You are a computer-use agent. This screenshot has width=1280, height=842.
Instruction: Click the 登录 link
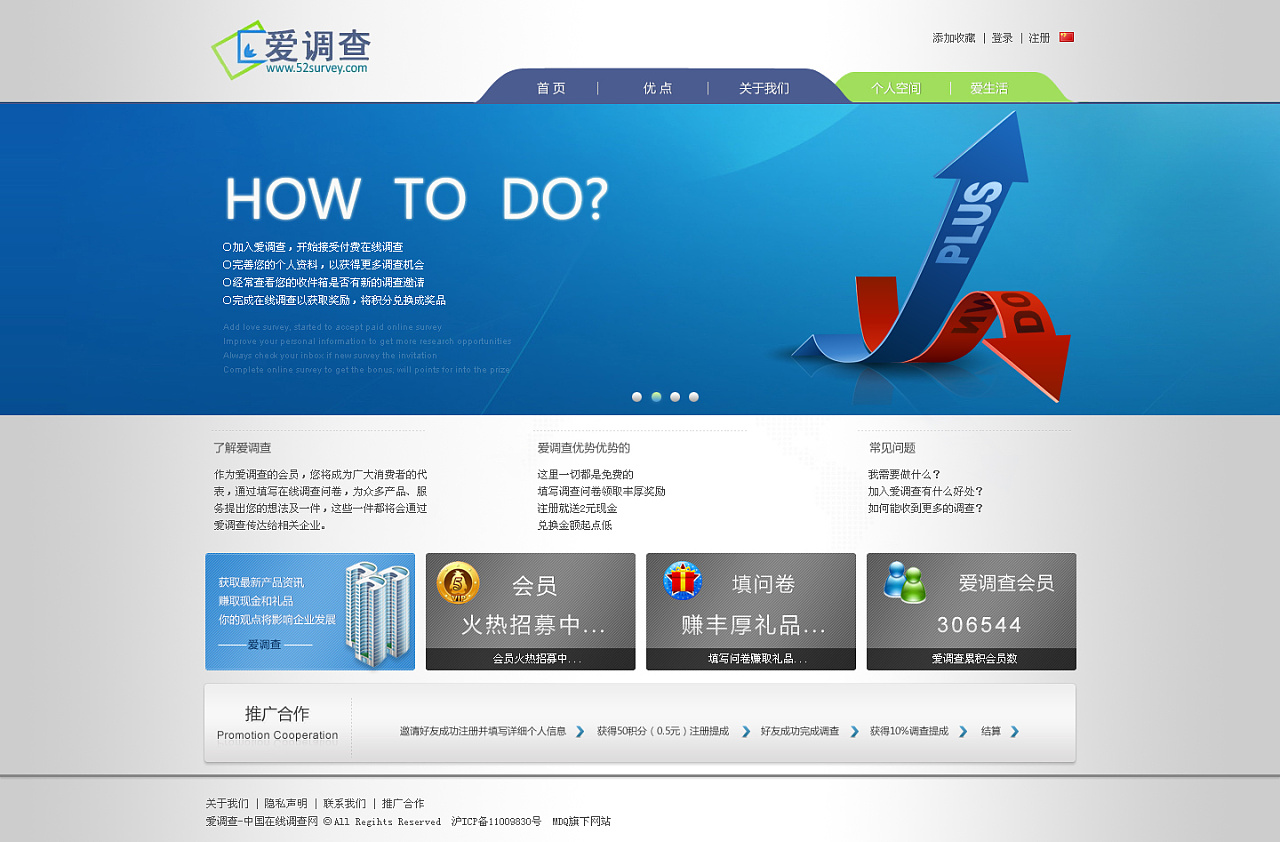(1002, 38)
